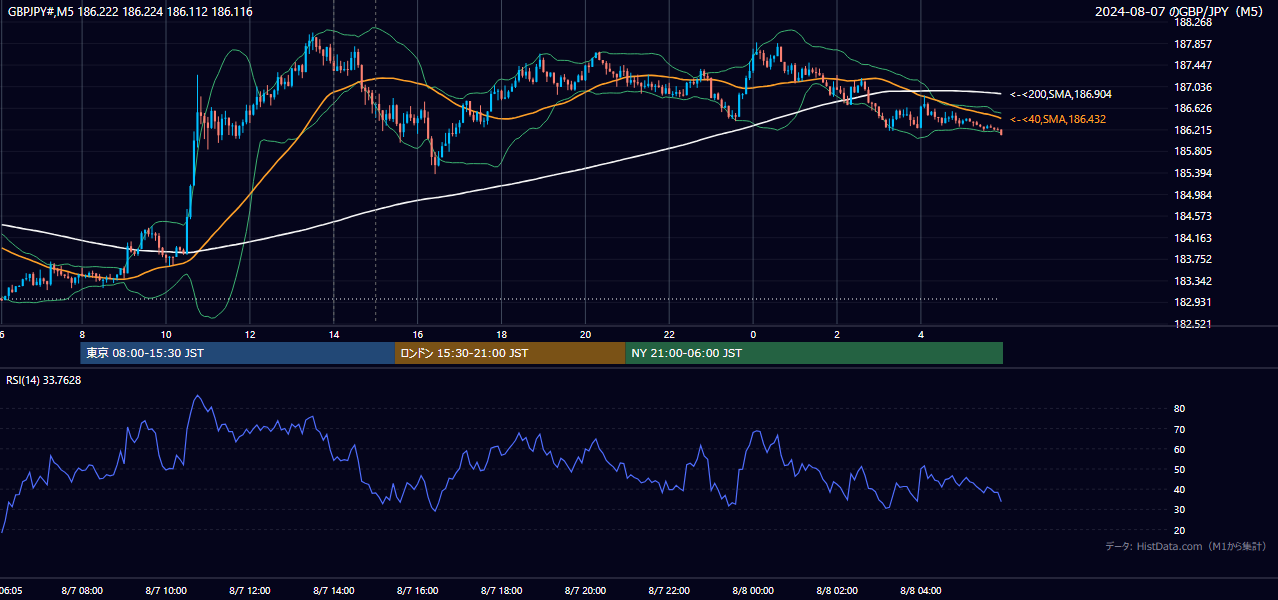Click price axis value 185.394
Image resolution: width=1278 pixels, height=600 pixels.
[x=1193, y=173]
